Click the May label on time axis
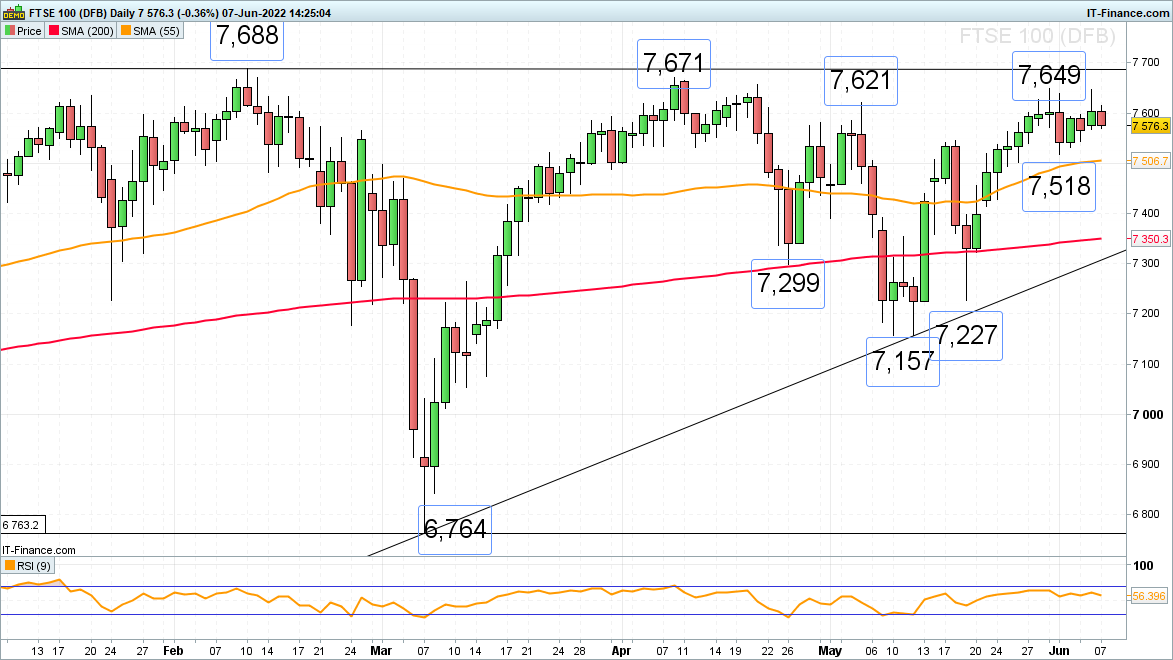The height and width of the screenshot is (660, 1173). pos(830,651)
